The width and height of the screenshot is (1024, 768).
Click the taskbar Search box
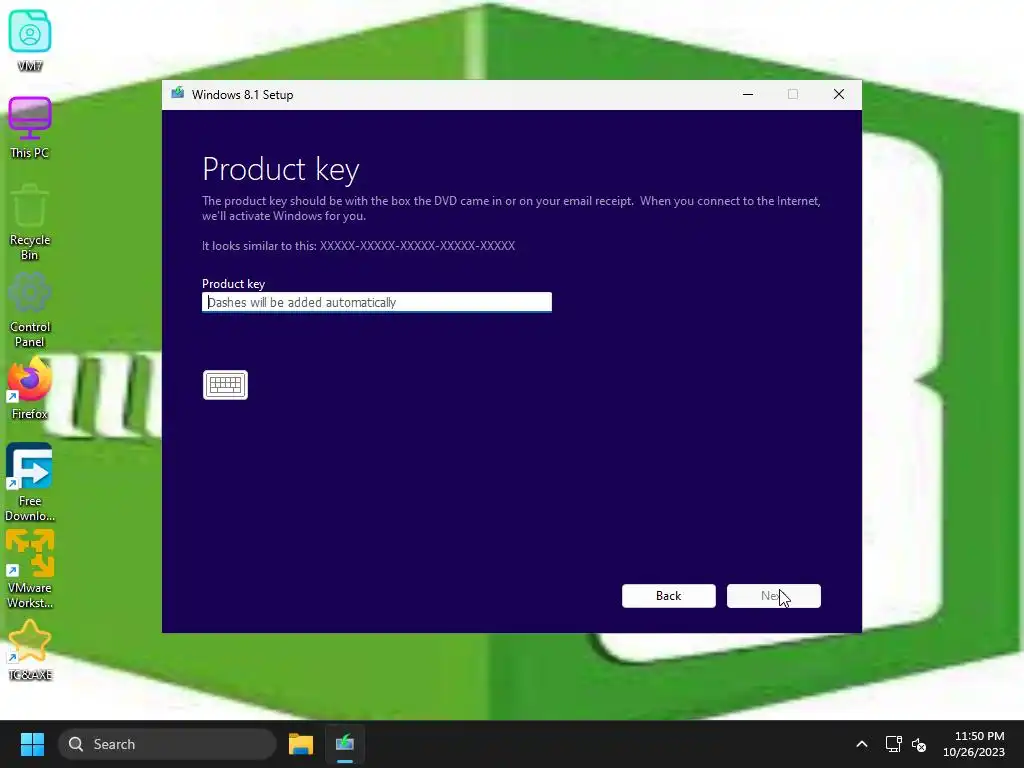(168, 744)
